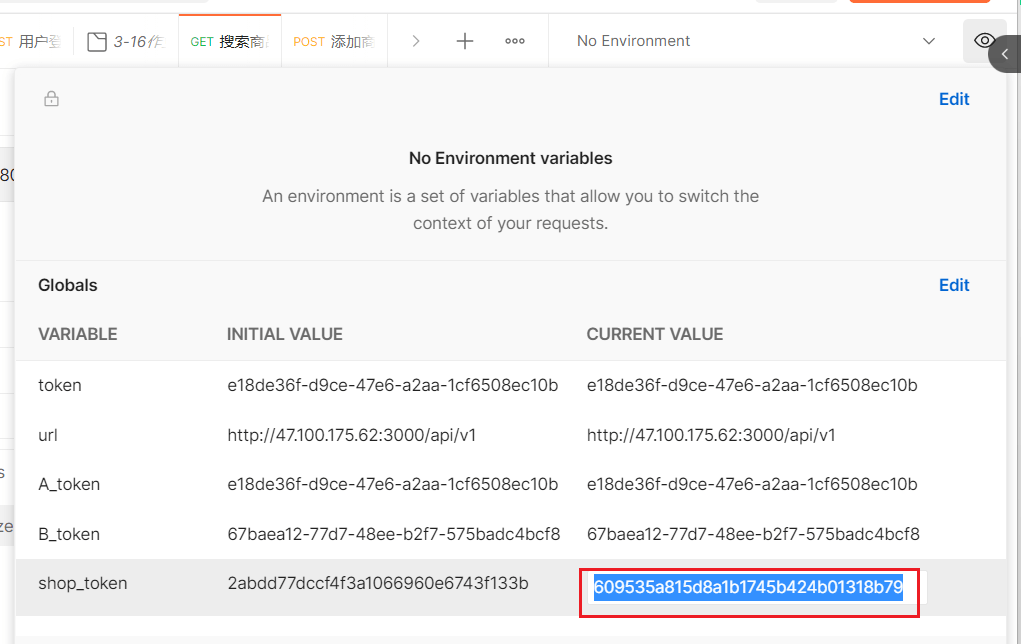Select the token variable name

tap(60, 385)
